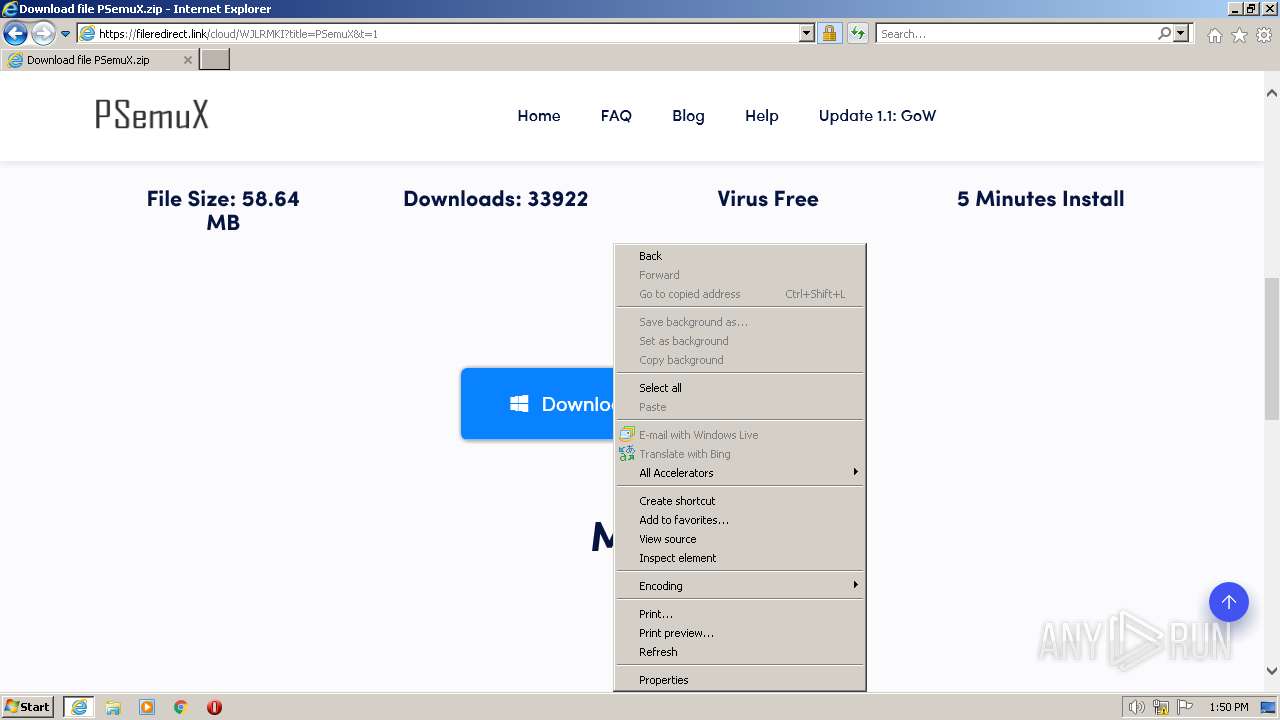Viewport: 1280px width, 720px height.
Task: Expand the Encoding submenu
Action: (x=740, y=586)
